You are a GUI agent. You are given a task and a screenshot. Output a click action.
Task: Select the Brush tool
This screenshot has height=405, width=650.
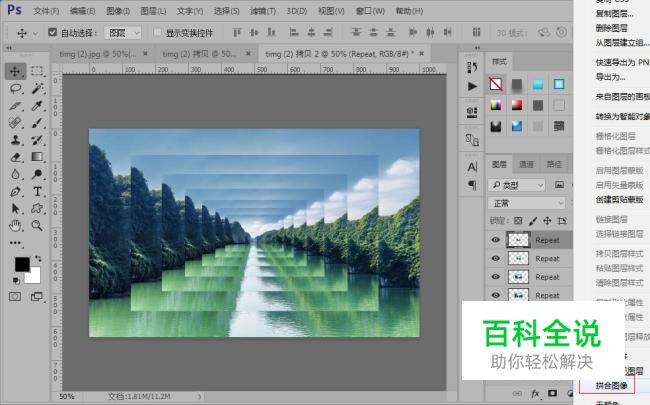coord(38,123)
